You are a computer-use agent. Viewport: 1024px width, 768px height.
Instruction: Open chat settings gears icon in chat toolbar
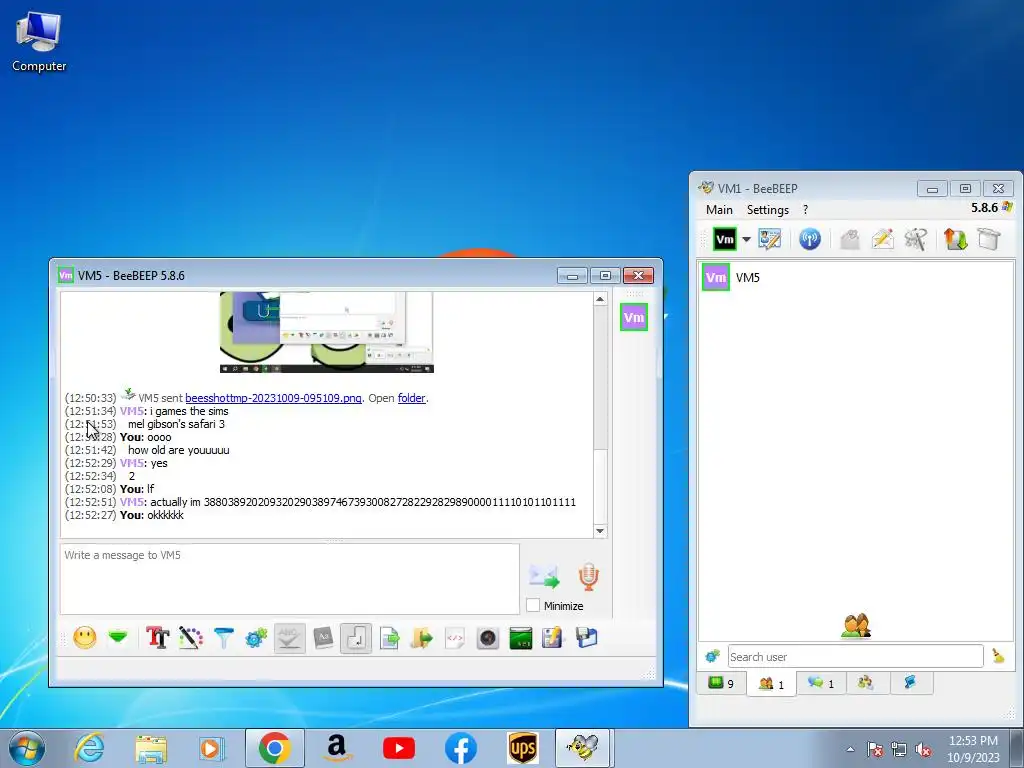coord(256,637)
